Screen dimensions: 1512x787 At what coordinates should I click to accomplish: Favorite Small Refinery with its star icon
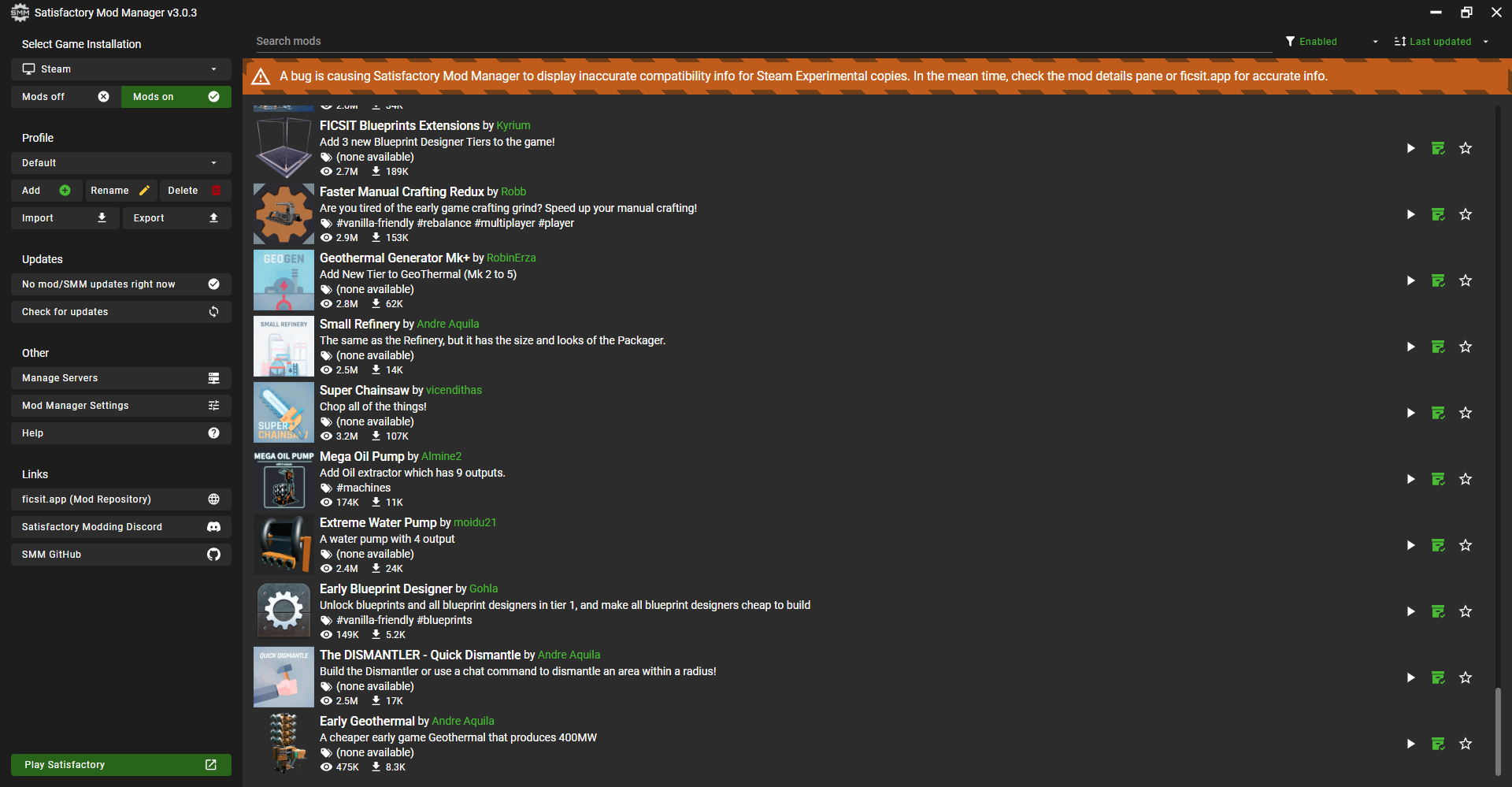tap(1466, 347)
